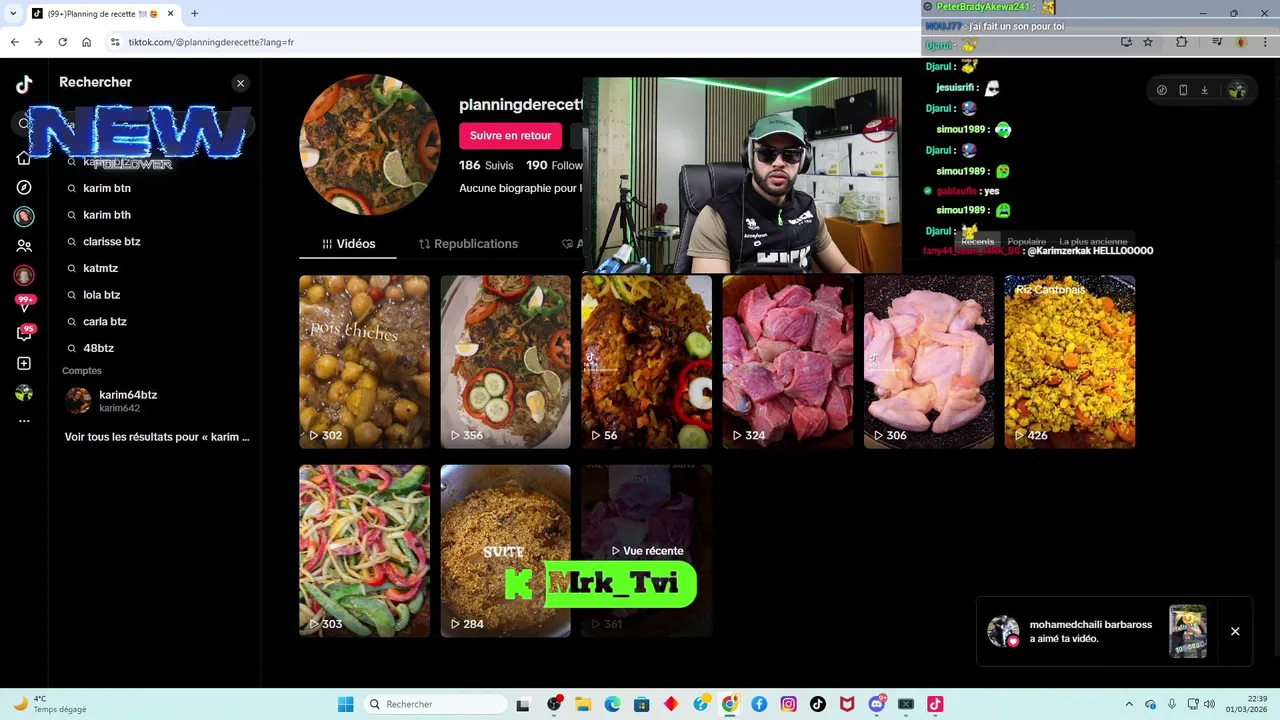Open Instagram from the taskbar
Screen dimensions: 1280x720
click(x=788, y=704)
